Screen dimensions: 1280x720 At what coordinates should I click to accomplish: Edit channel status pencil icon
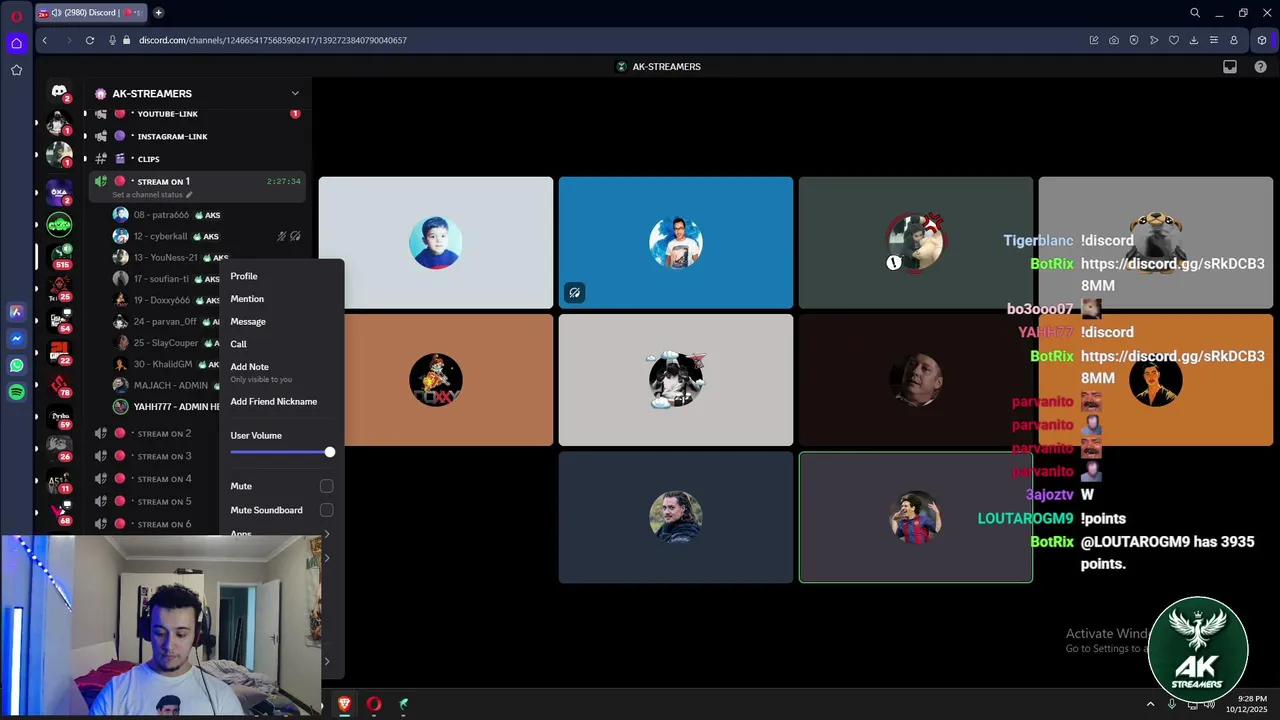[189, 195]
